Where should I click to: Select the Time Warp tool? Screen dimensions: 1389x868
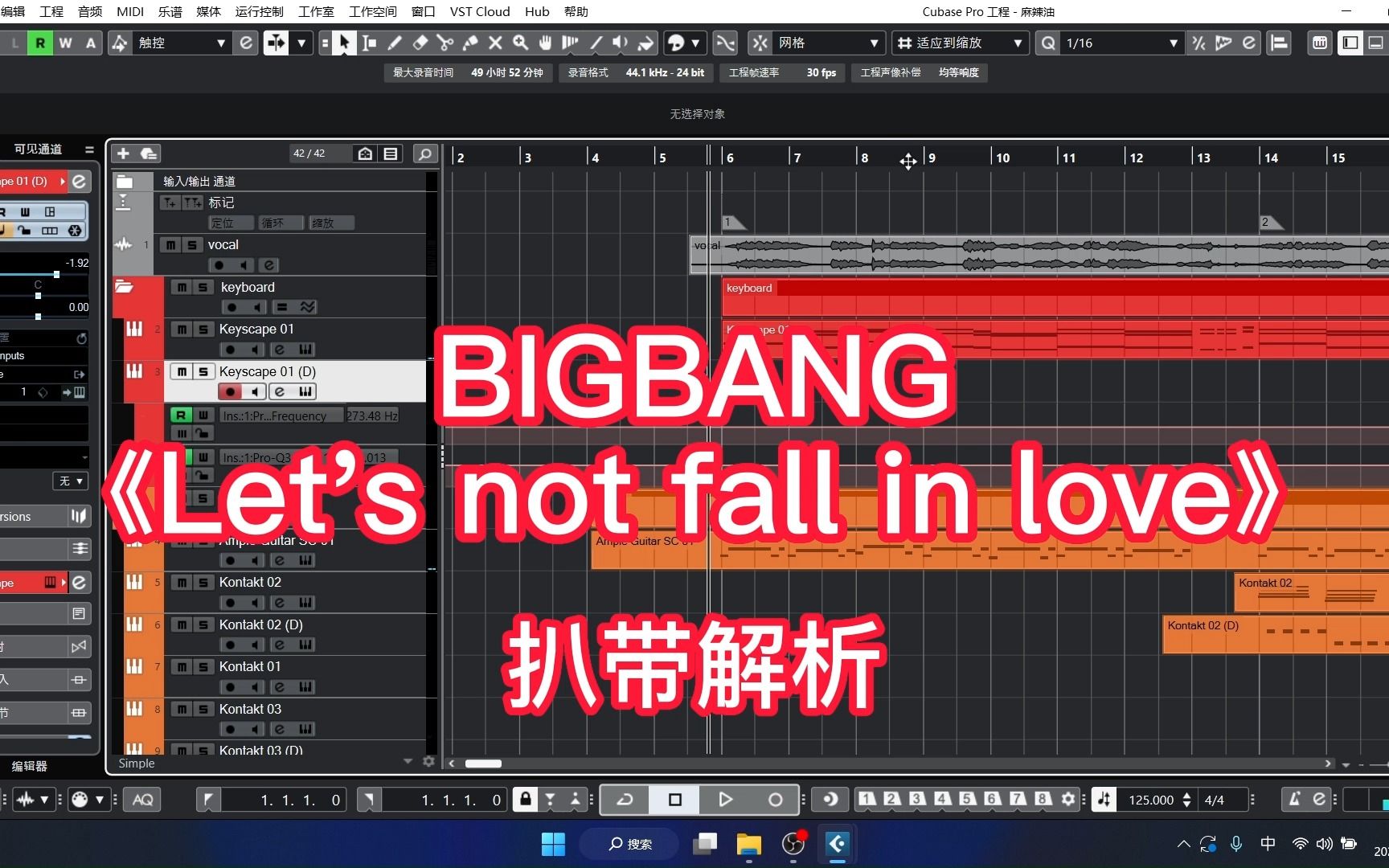570,43
